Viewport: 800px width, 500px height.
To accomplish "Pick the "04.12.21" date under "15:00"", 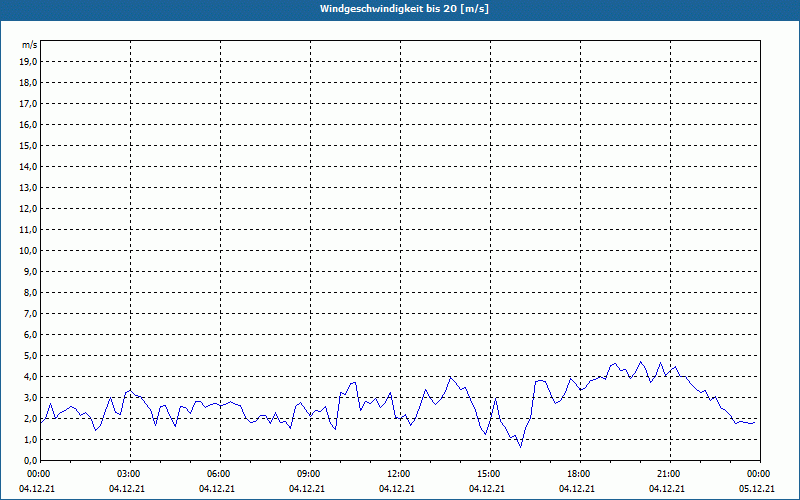I will (x=487, y=489).
